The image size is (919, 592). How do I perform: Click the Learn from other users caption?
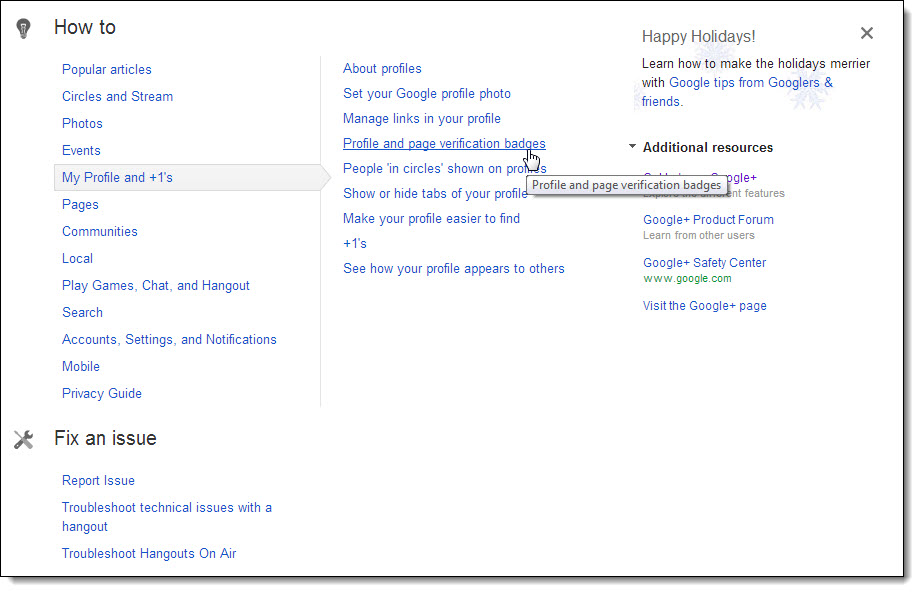pos(699,236)
